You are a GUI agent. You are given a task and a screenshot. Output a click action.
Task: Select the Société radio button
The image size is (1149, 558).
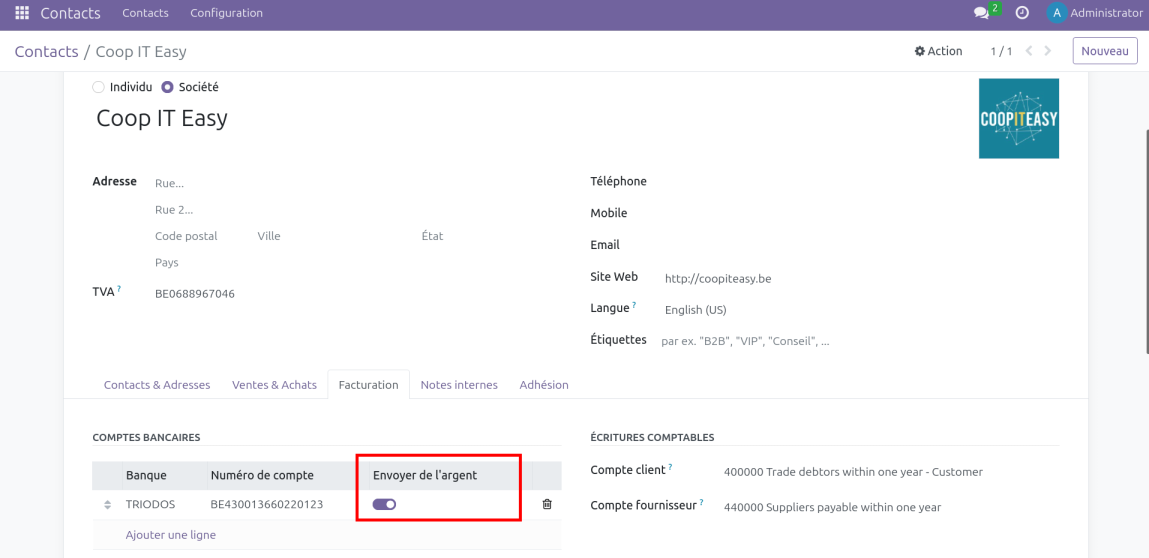click(x=167, y=87)
